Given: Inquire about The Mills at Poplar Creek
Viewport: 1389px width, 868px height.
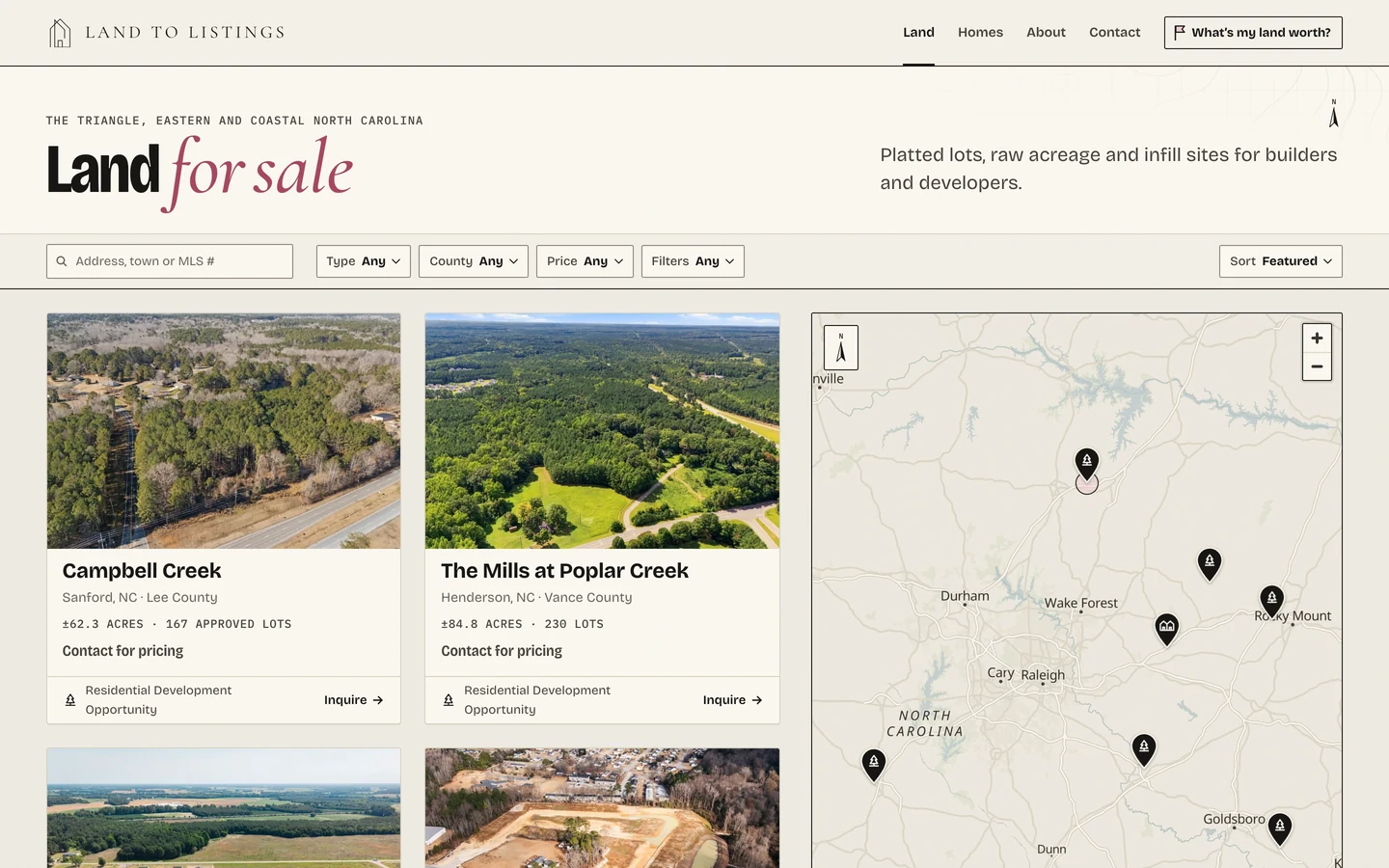Looking at the screenshot, I should pos(733,700).
